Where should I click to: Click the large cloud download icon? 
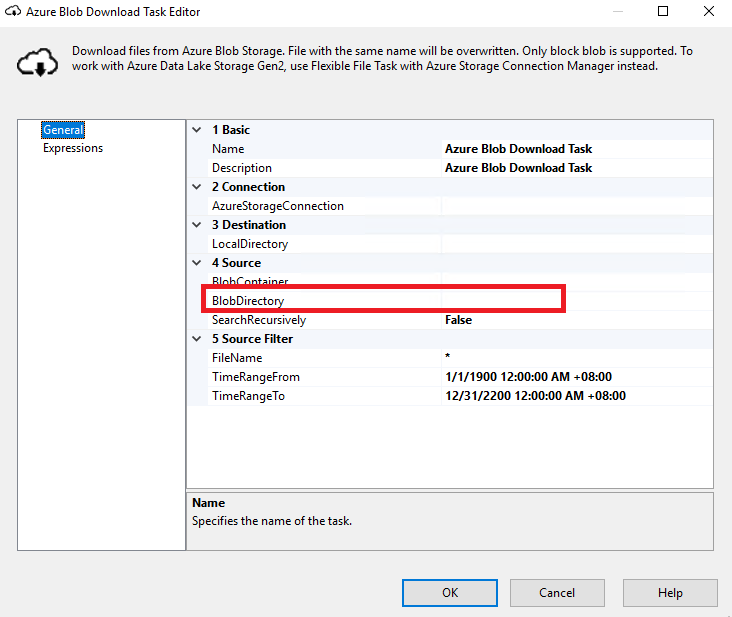click(38, 62)
